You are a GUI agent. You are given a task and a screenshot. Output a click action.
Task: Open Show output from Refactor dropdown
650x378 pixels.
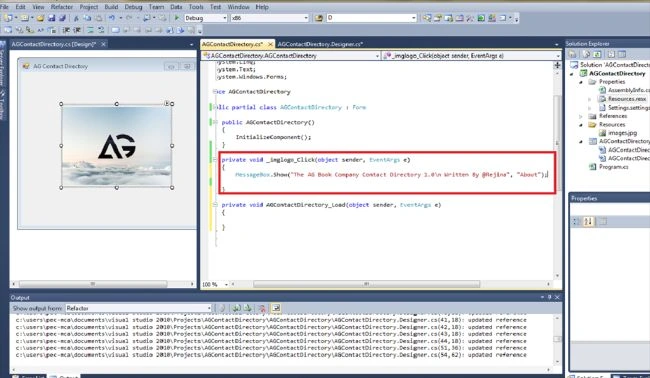coord(139,308)
